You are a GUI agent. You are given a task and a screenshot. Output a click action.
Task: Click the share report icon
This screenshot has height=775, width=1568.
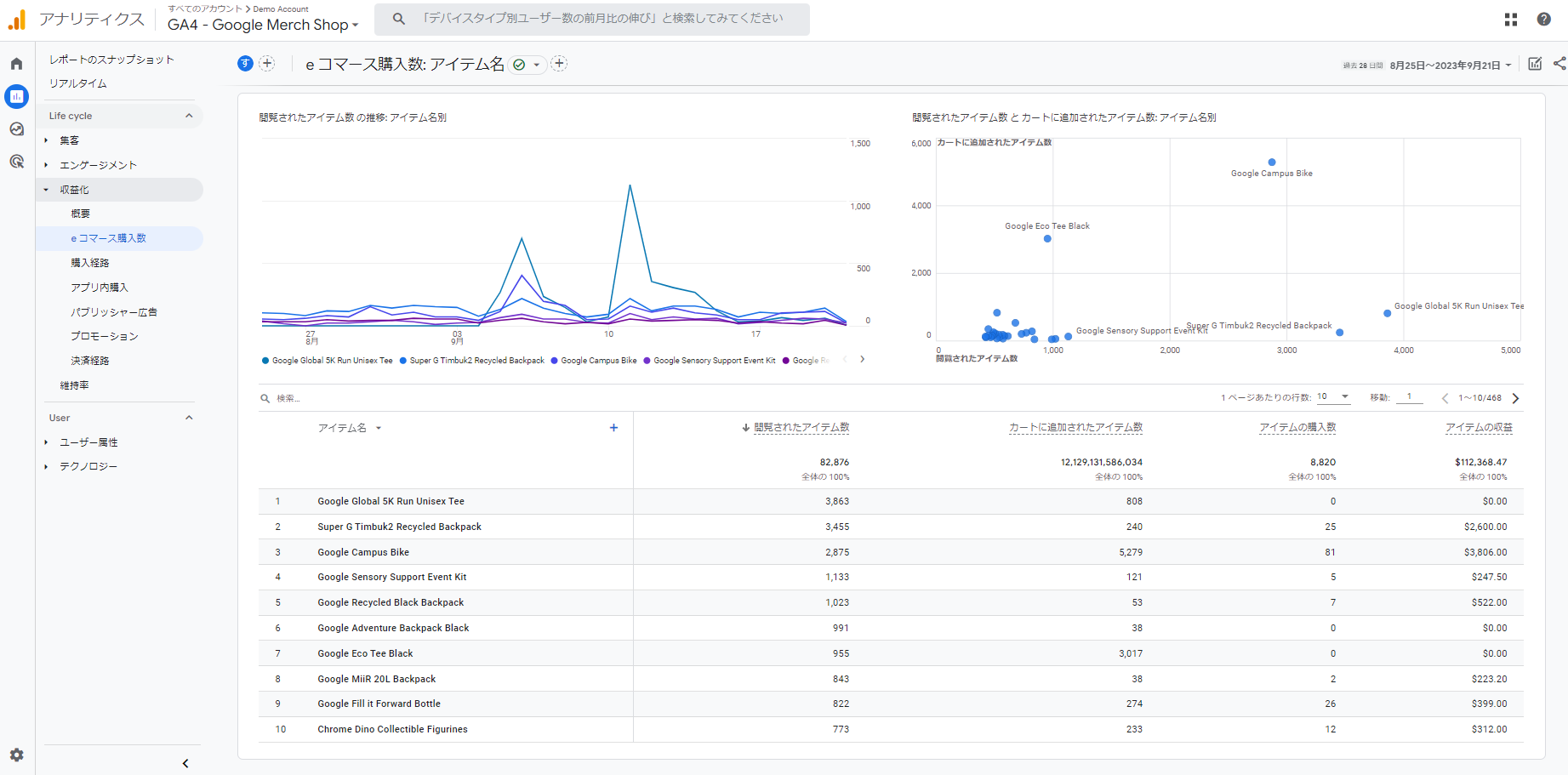tap(1559, 64)
